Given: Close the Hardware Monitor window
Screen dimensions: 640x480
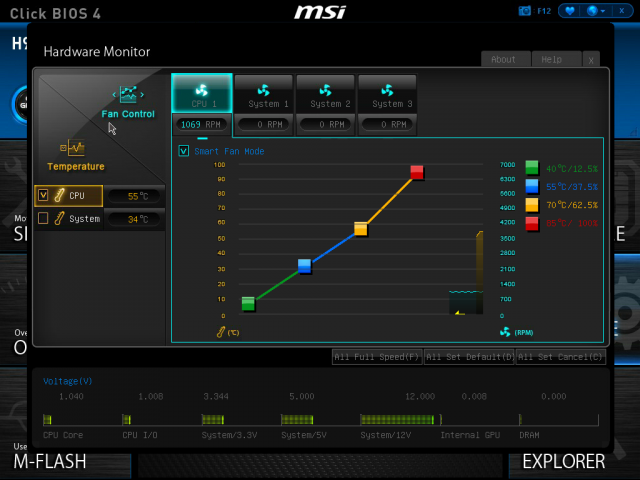Looking at the screenshot, I should [591, 60].
